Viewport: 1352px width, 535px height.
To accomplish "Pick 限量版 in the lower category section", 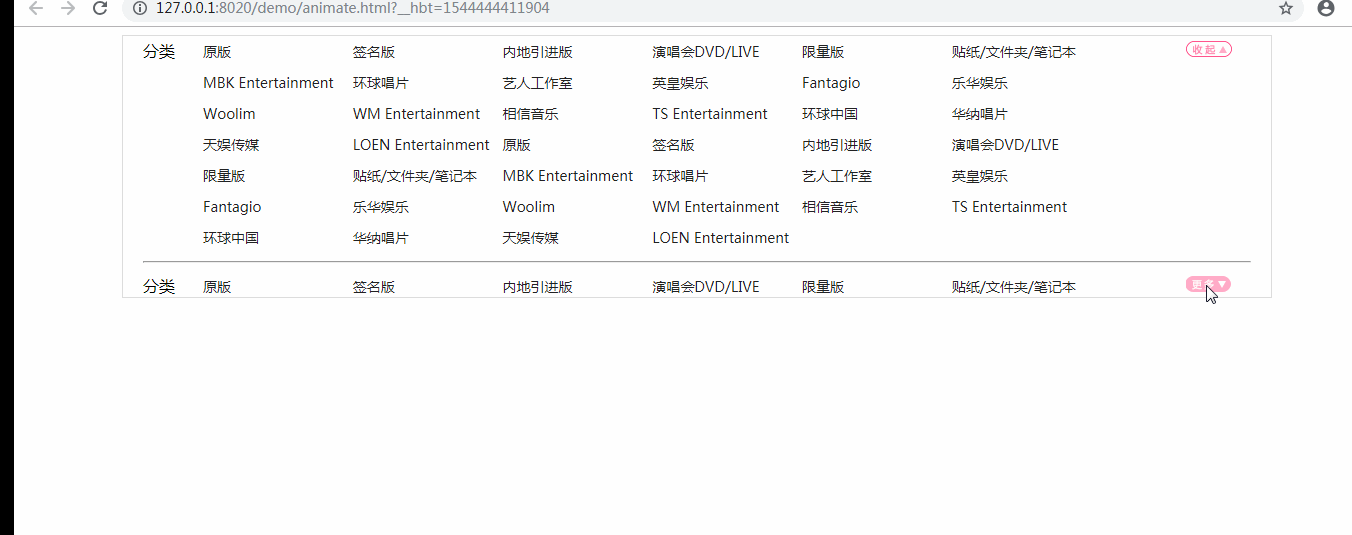I will [x=823, y=287].
